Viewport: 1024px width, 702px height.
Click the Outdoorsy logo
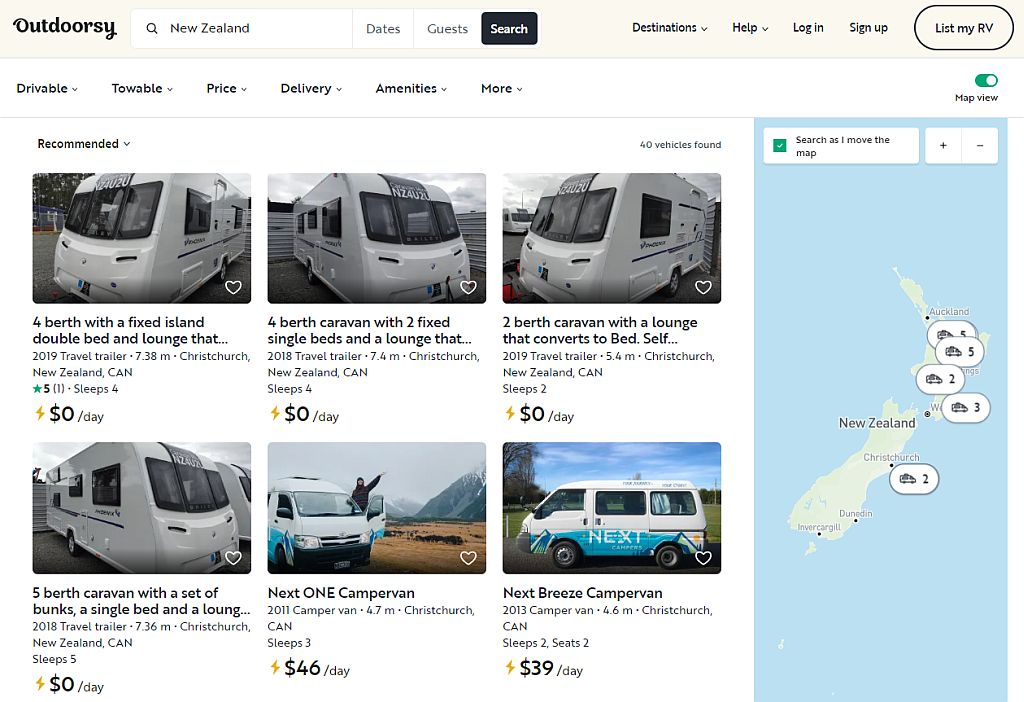(x=64, y=27)
